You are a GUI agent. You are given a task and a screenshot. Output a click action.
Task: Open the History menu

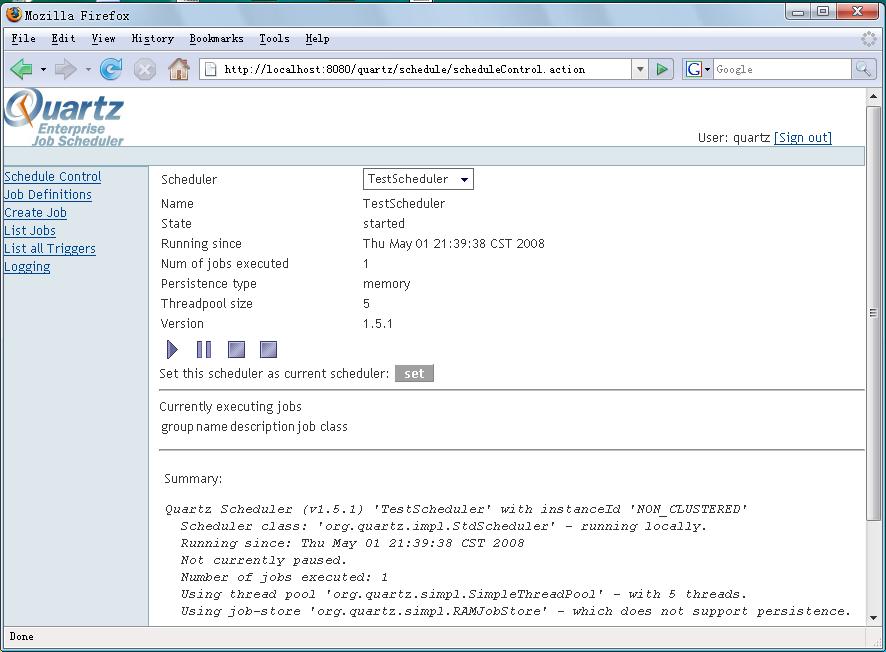tap(153, 38)
